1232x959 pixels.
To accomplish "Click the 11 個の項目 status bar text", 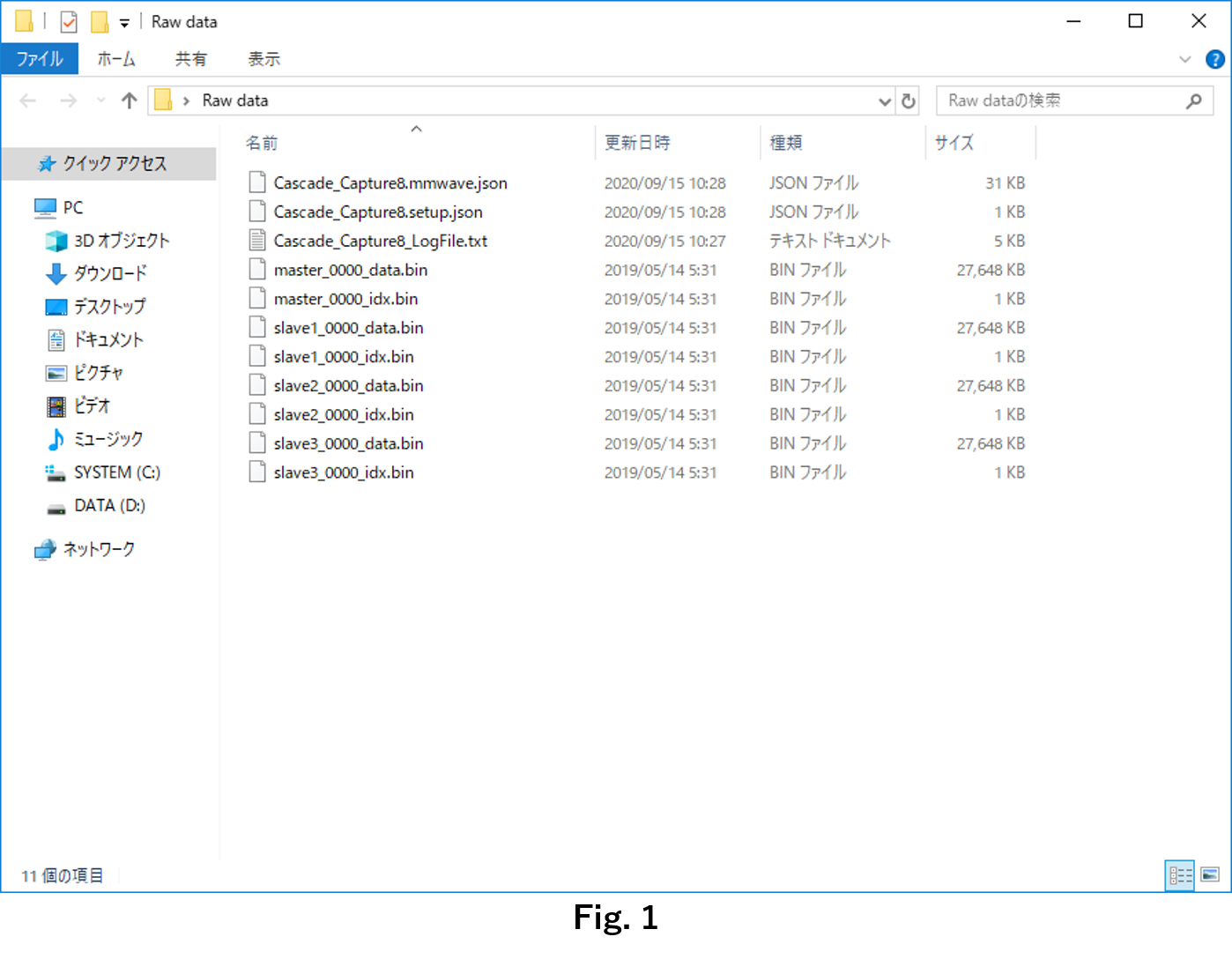I will 62,875.
